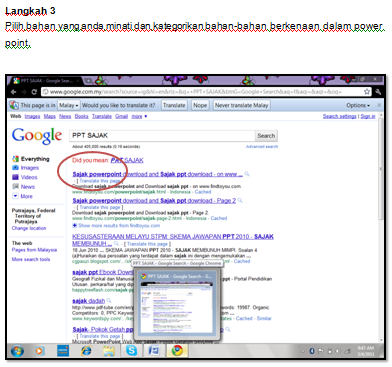Click the PPT SAJAK search field
Viewport: 392px width, 367px height.
[x=162, y=136]
